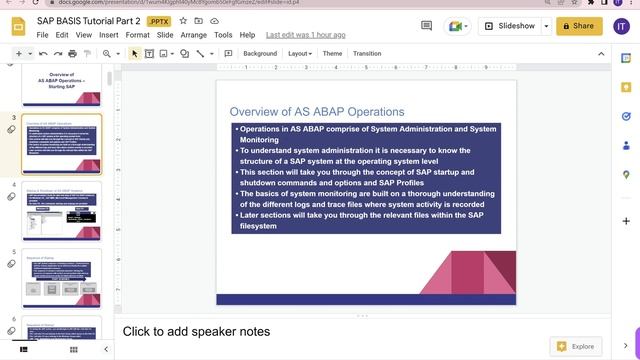
Task: Print the presentation
Action: 72,53
